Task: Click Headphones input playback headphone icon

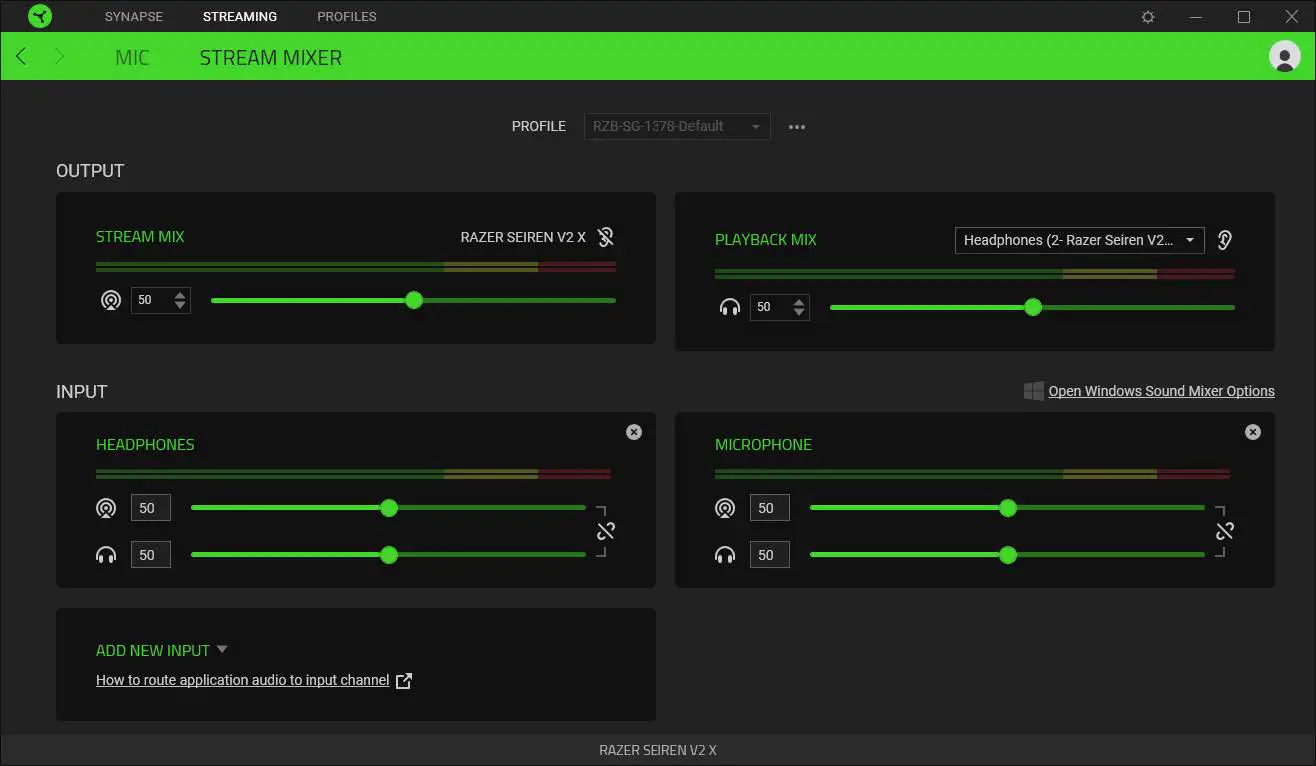Action: [x=106, y=554]
